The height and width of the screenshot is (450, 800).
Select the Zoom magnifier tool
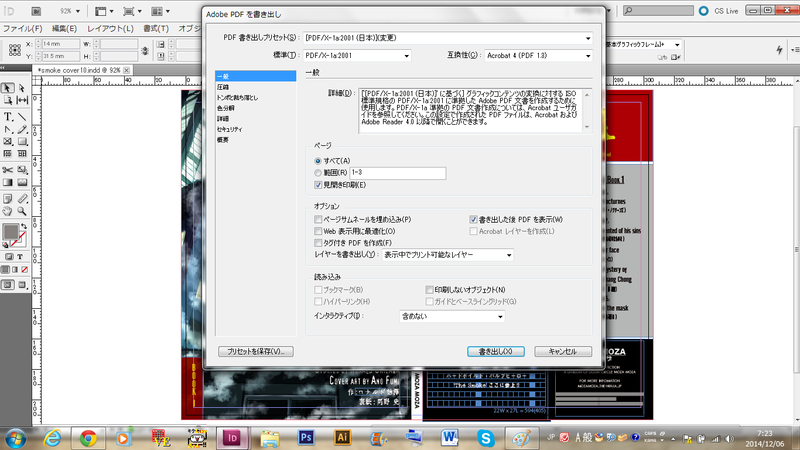22,211
